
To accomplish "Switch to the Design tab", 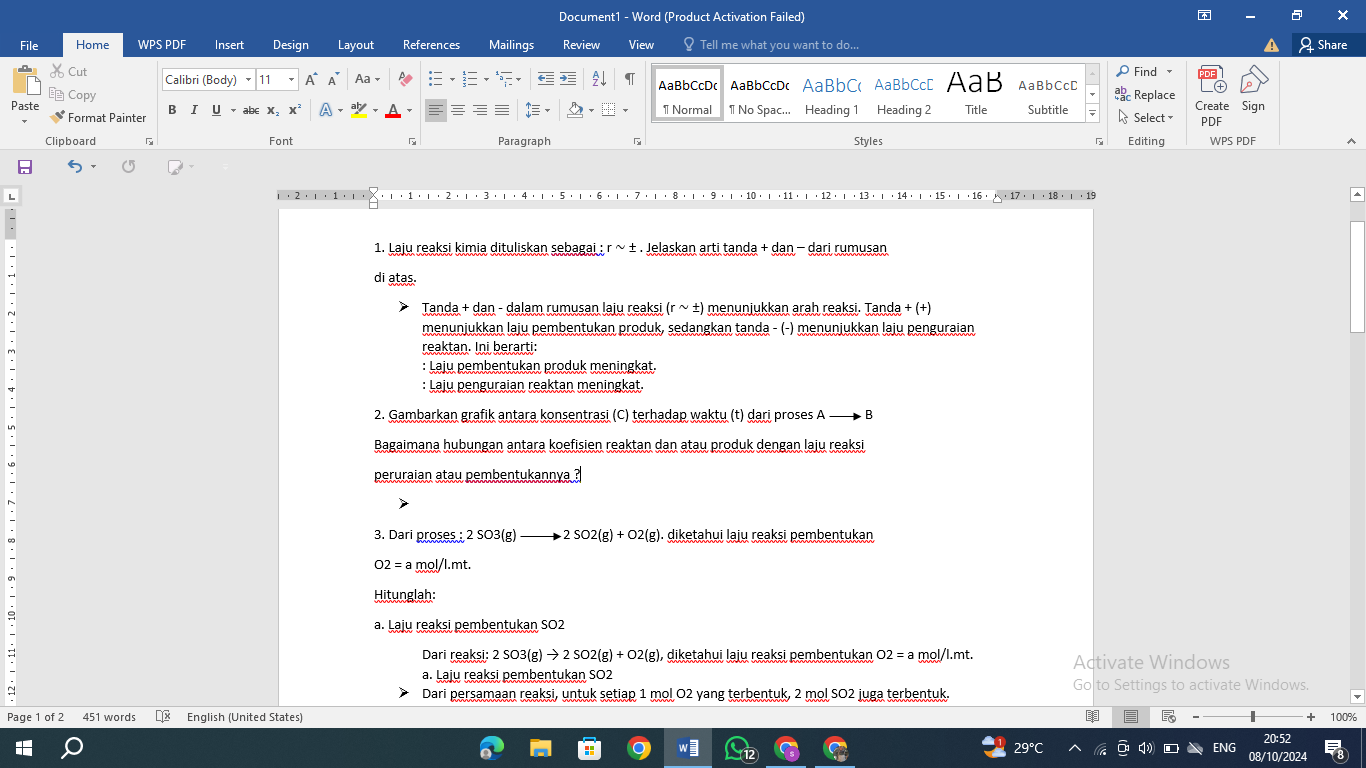I will pos(291,45).
